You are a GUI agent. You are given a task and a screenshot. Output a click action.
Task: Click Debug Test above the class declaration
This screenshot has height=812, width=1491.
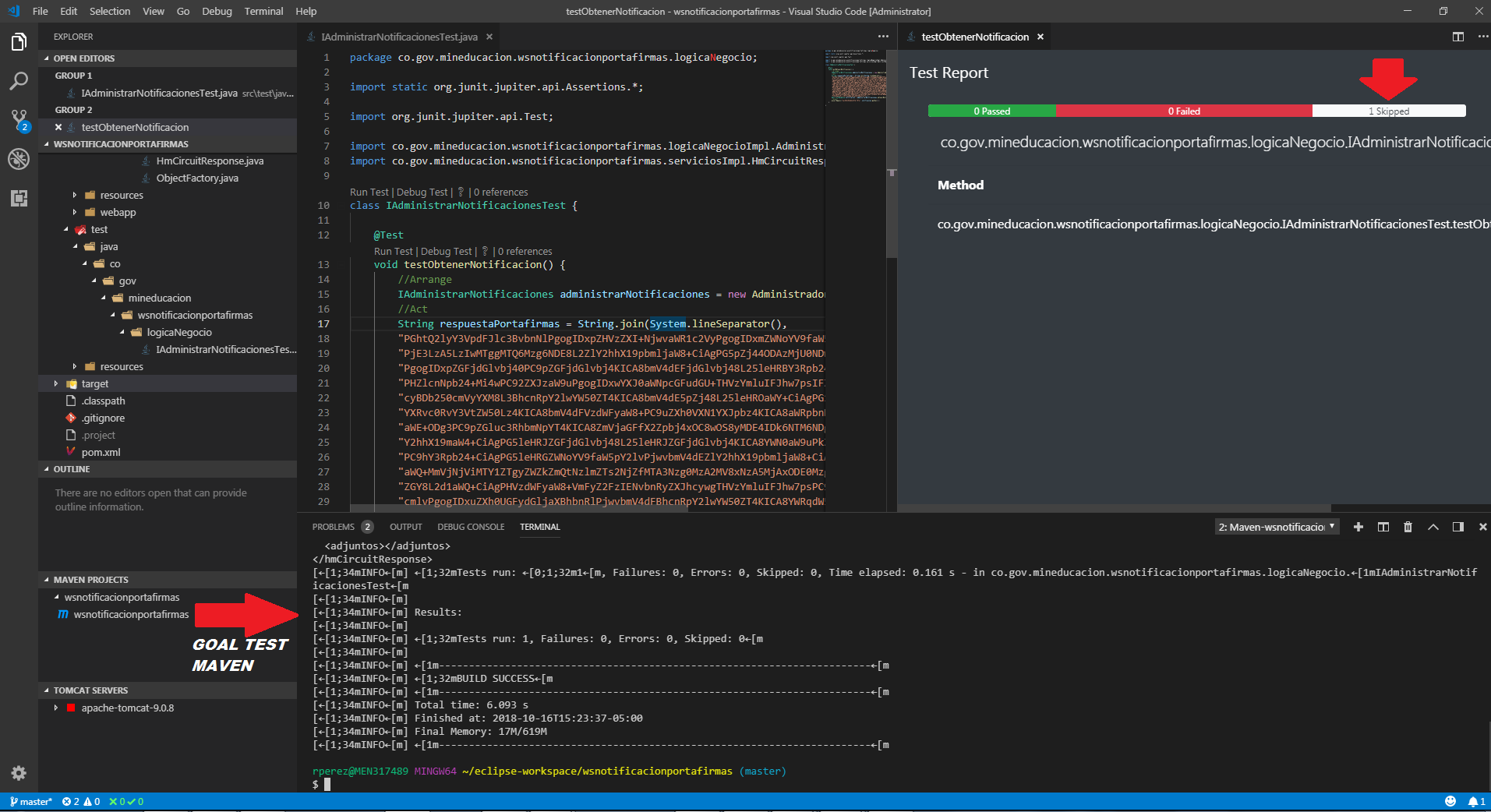422,192
